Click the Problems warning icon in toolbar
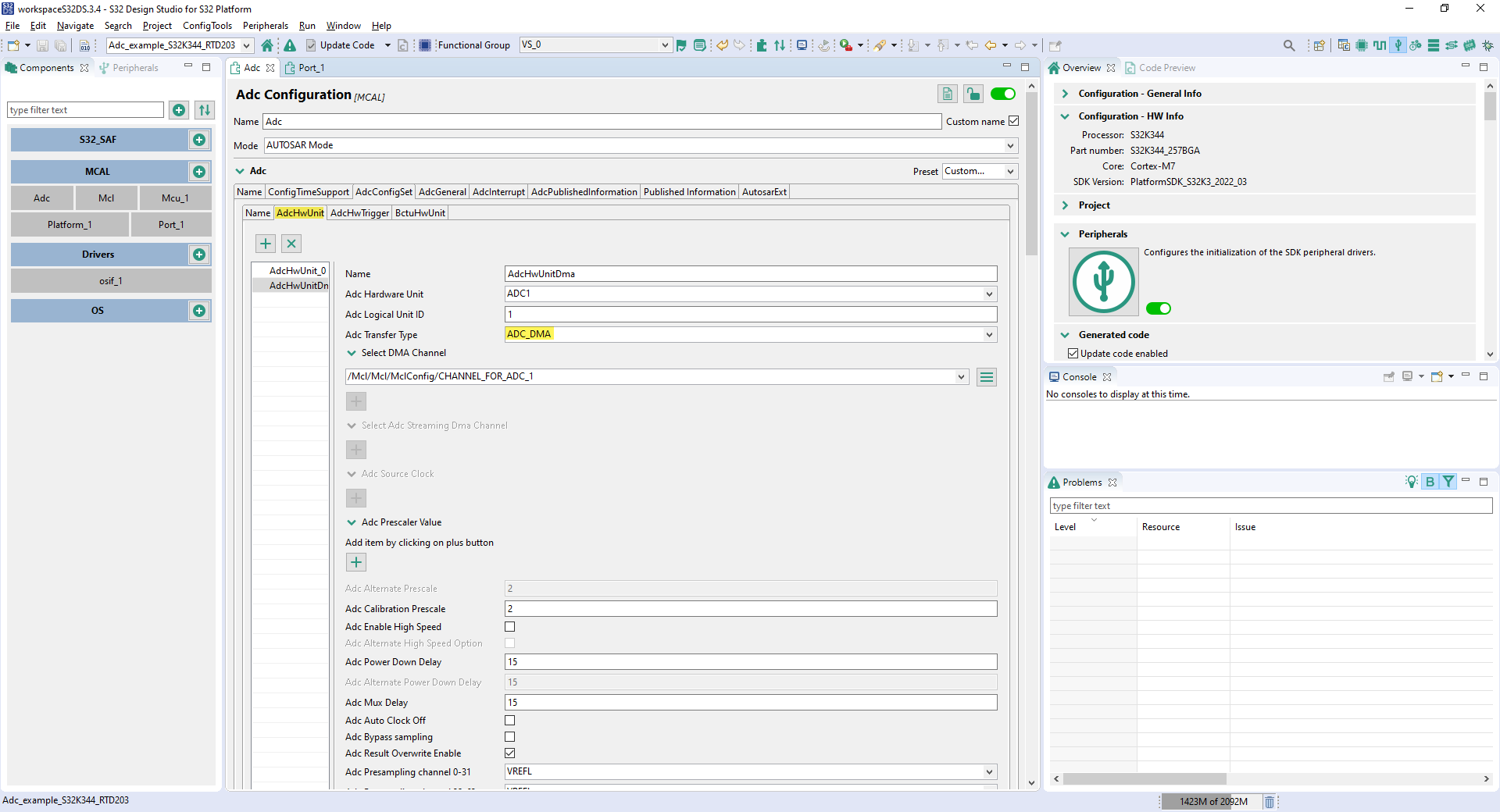 [290, 45]
